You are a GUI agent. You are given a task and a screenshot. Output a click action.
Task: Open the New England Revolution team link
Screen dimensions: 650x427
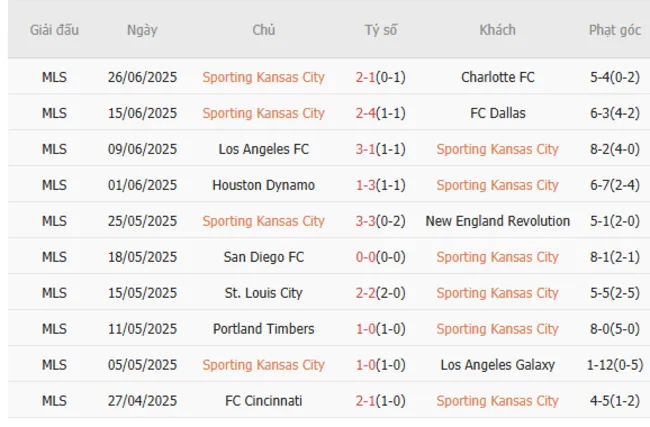(x=497, y=220)
